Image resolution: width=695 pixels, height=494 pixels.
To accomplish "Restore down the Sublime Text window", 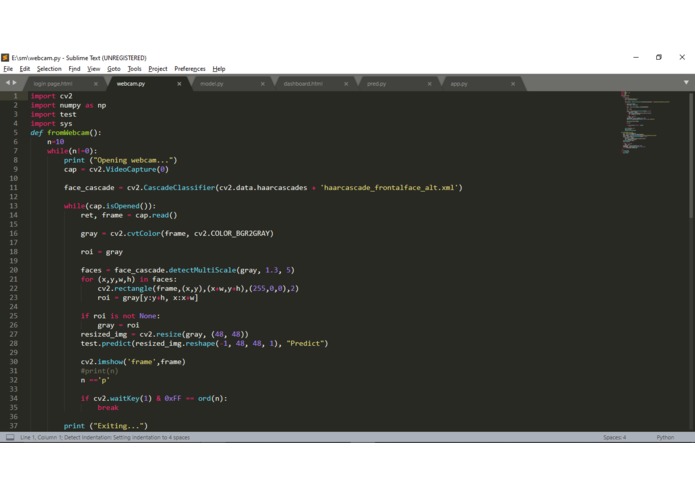I will click(659, 58).
